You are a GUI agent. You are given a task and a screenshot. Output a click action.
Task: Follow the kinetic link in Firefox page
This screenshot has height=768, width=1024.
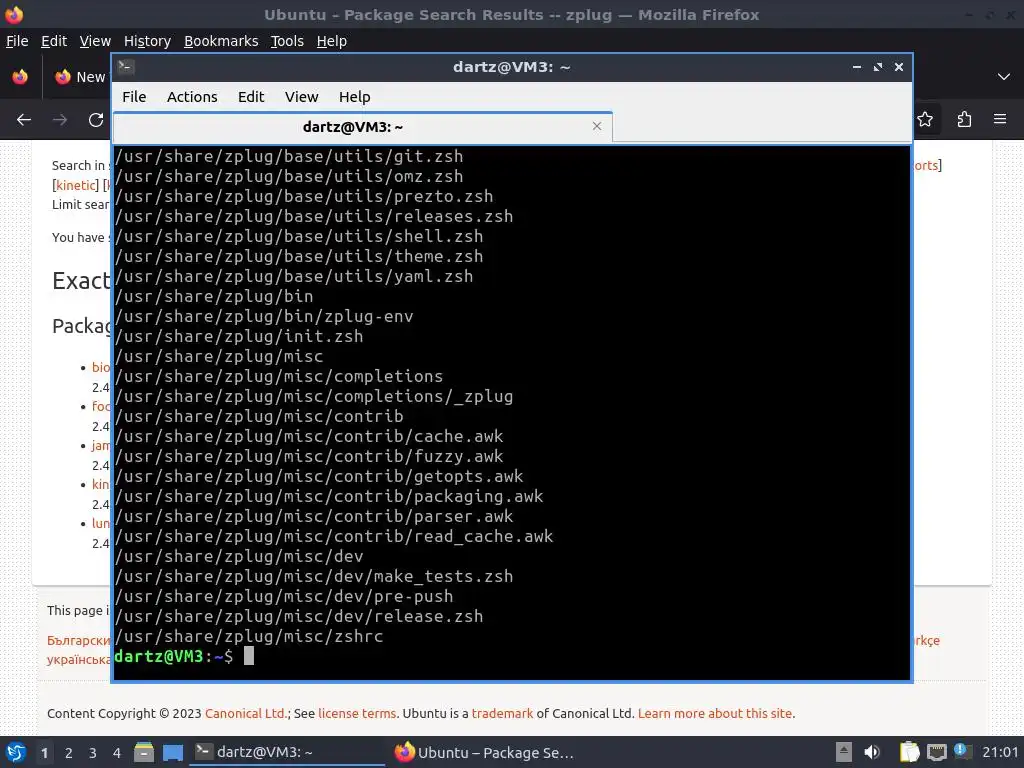point(76,185)
